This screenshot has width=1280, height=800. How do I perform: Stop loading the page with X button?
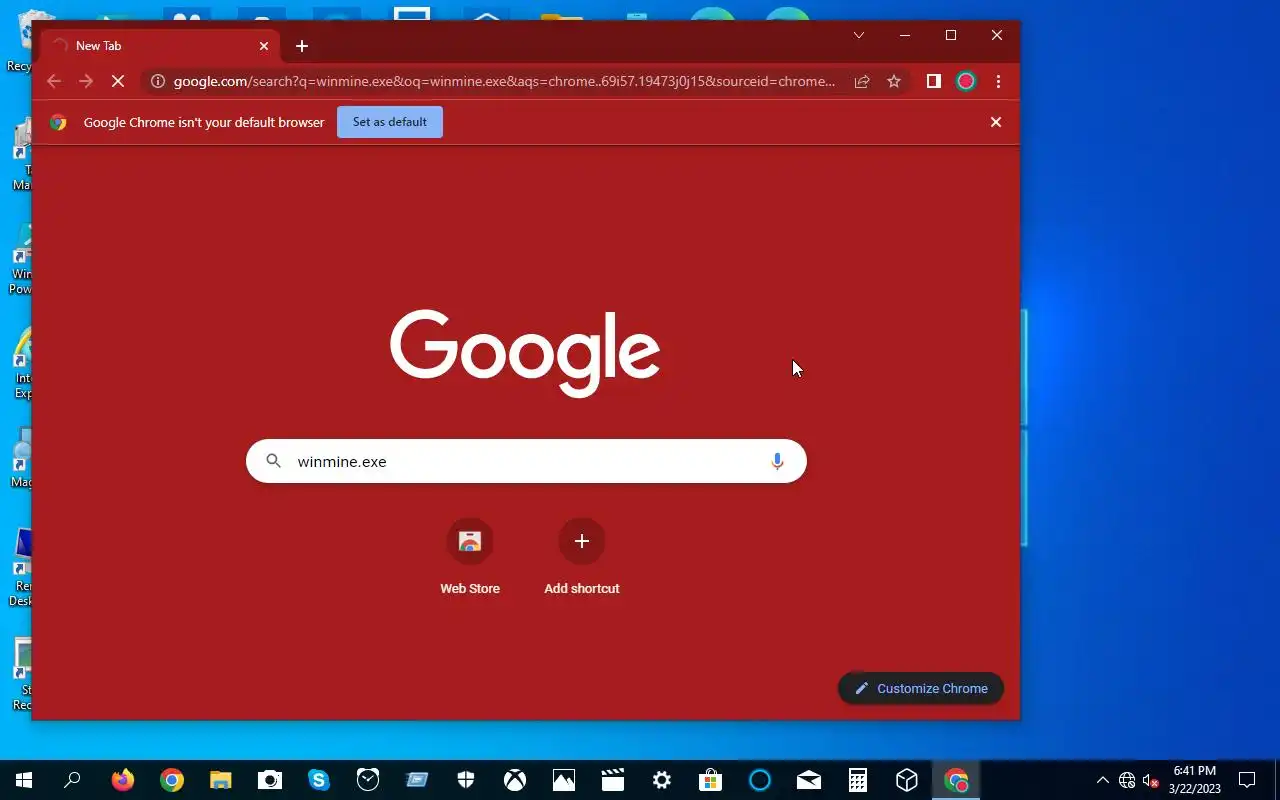point(118,82)
